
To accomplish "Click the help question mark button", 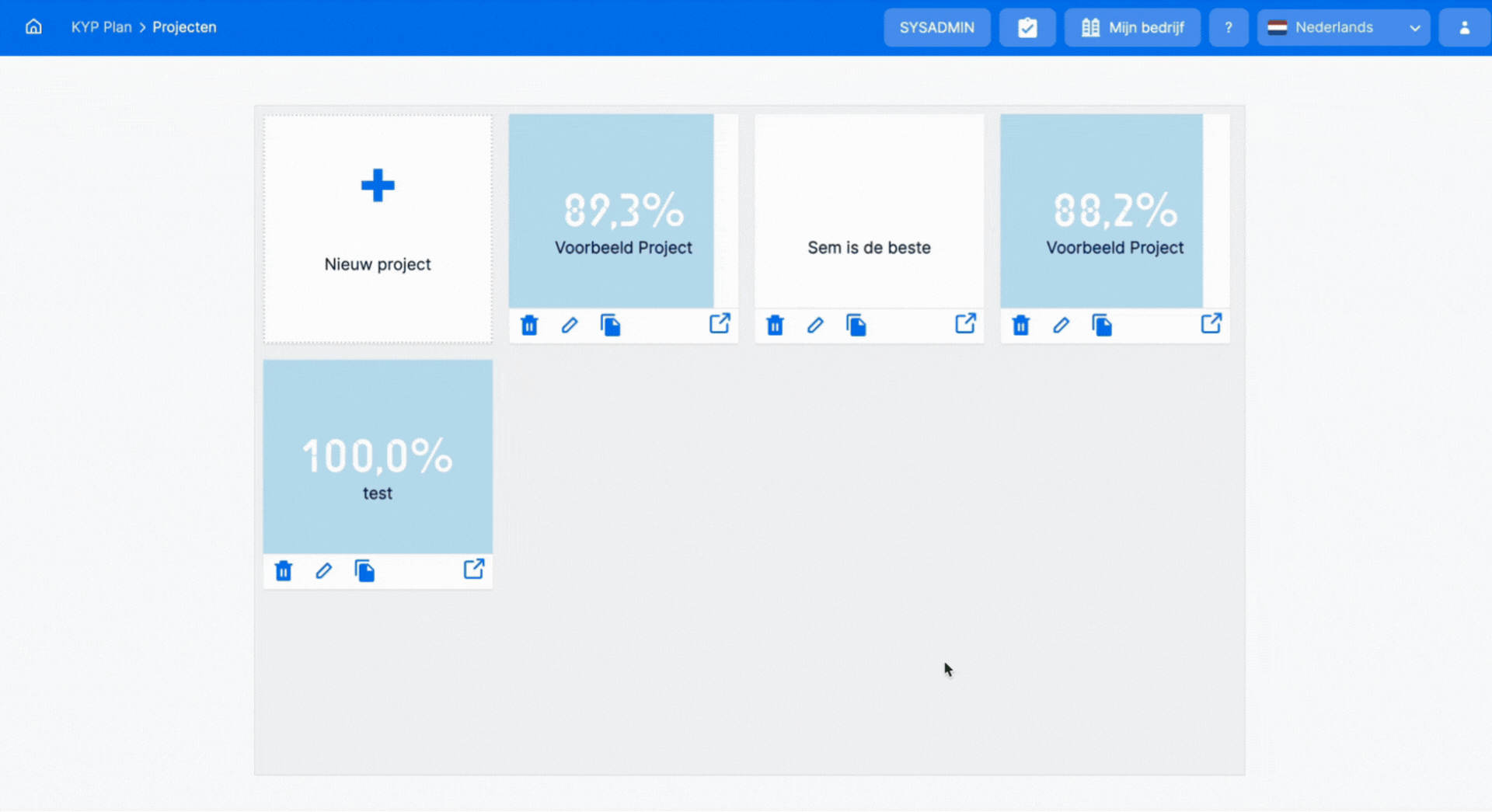I will click(x=1229, y=28).
